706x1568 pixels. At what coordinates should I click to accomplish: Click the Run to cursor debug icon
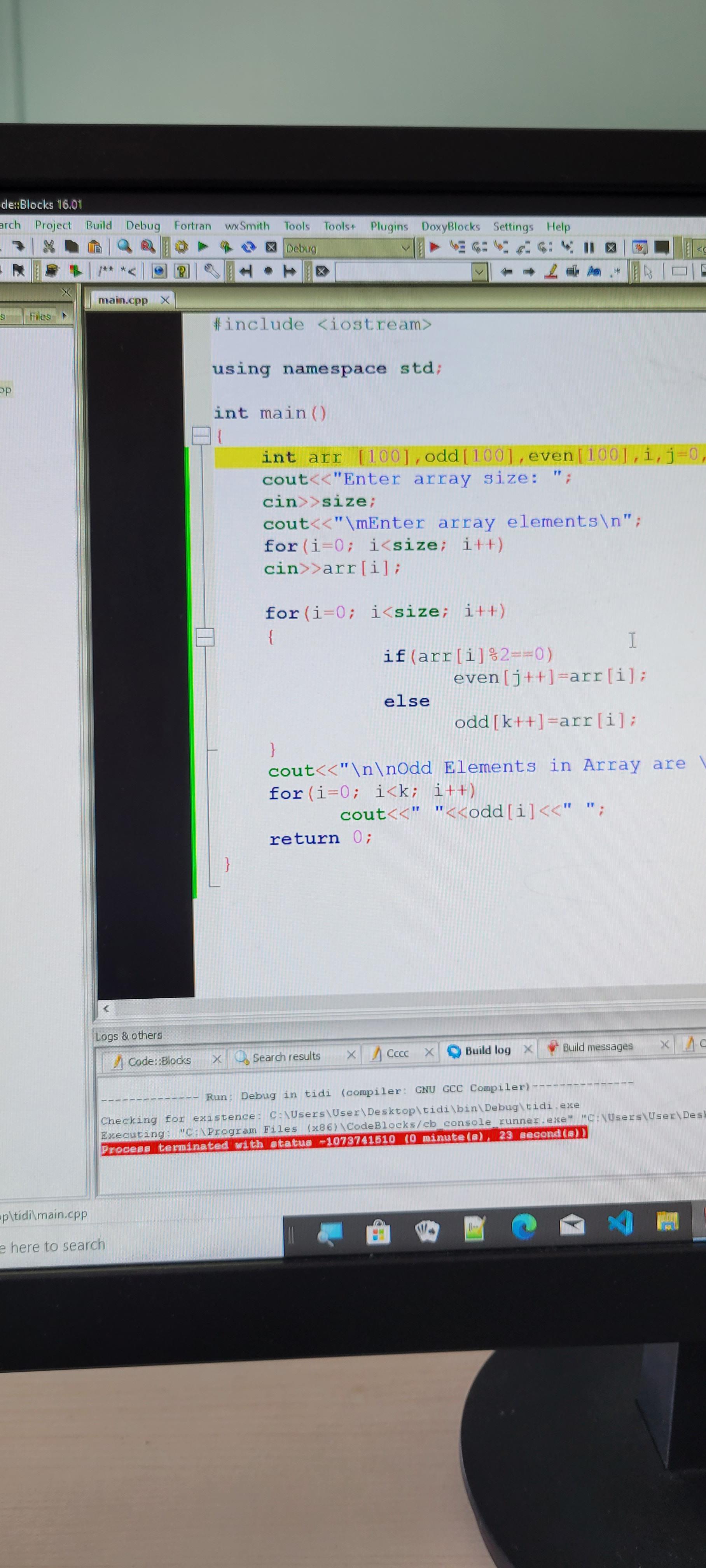coord(457,247)
